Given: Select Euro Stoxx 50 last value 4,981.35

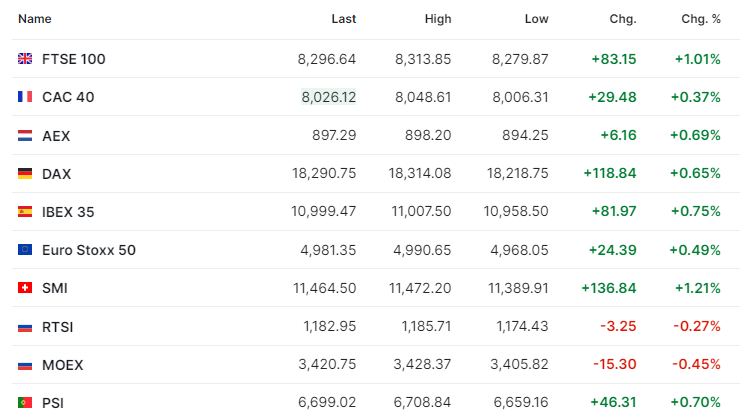Looking at the screenshot, I should [x=328, y=250].
